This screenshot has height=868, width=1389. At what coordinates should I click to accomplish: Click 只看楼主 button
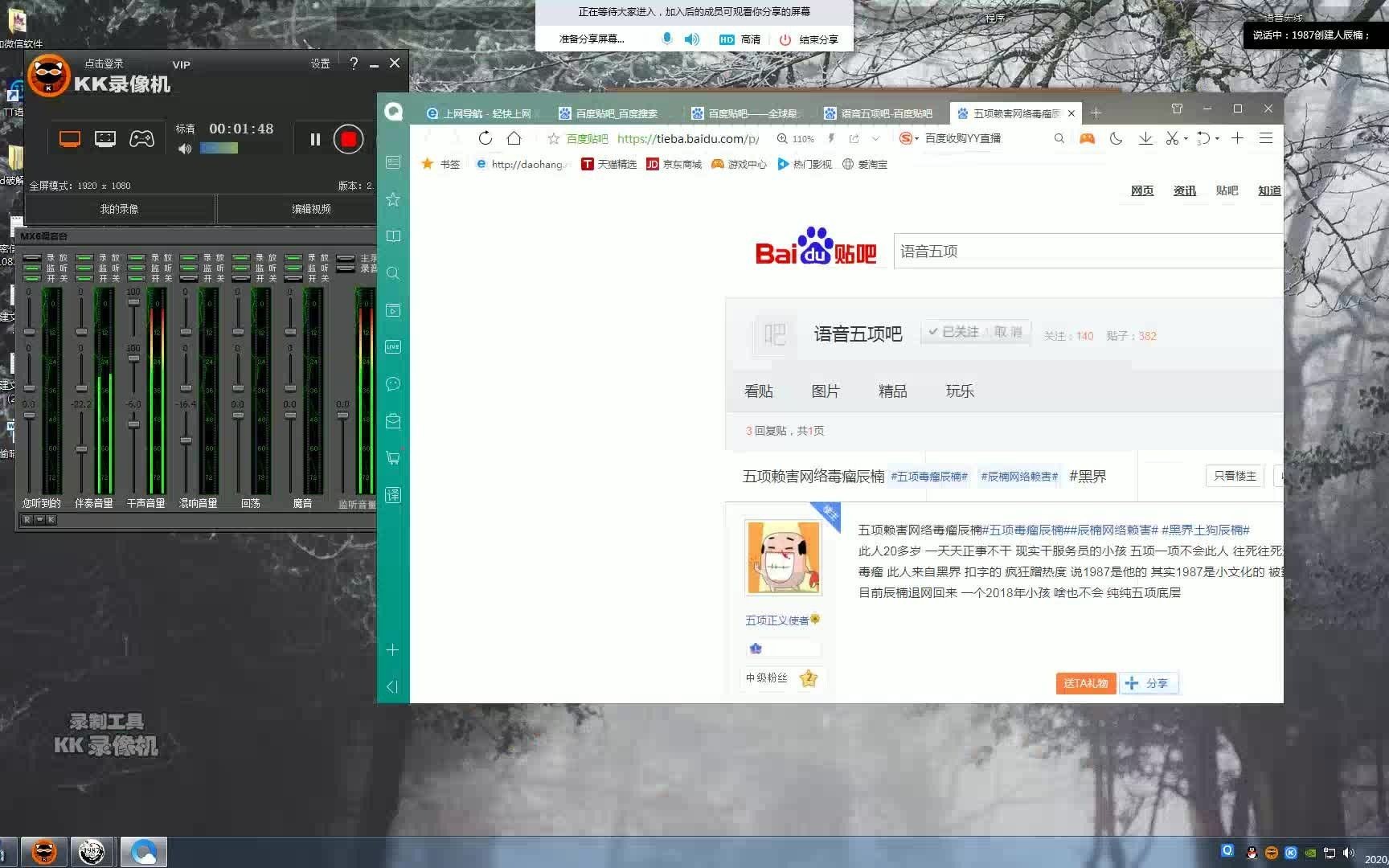1235,476
